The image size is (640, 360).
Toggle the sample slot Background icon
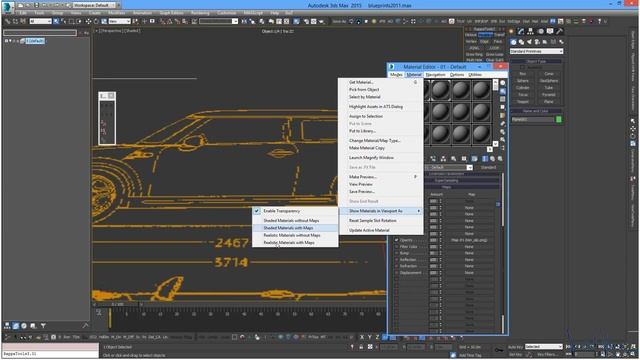[503, 99]
